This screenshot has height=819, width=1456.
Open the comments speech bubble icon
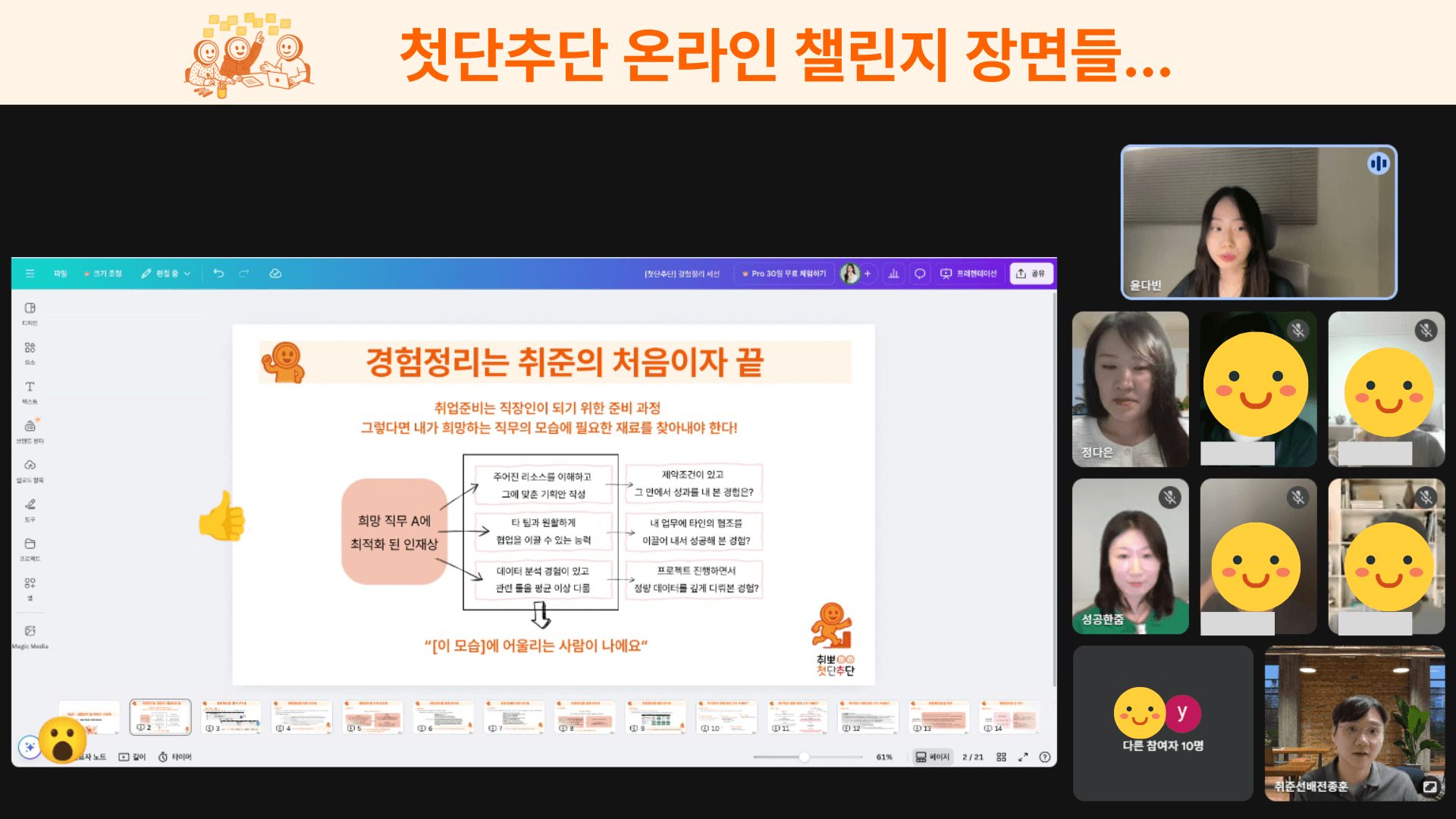920,274
